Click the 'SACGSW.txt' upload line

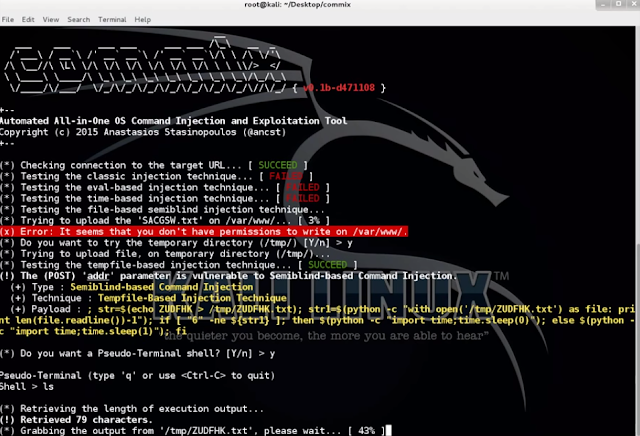(165, 220)
